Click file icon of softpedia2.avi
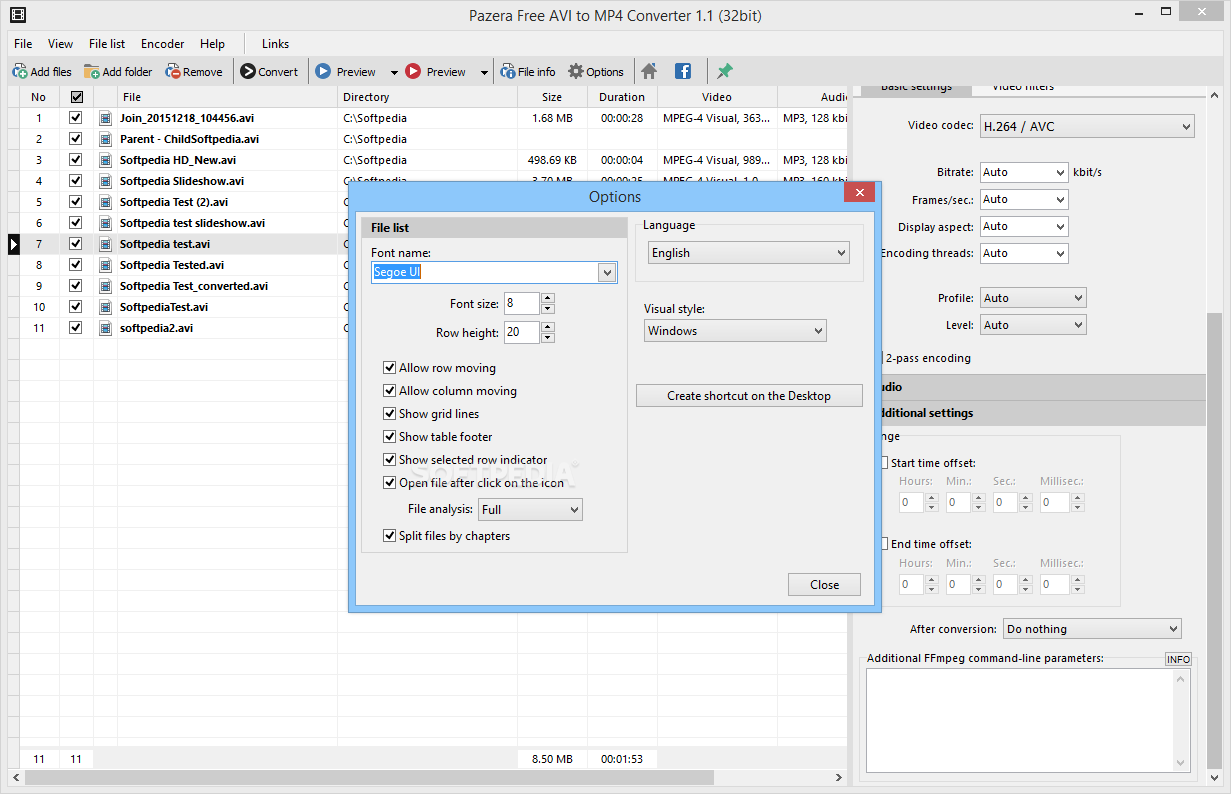Image resolution: width=1231 pixels, height=794 pixels. 105,328
